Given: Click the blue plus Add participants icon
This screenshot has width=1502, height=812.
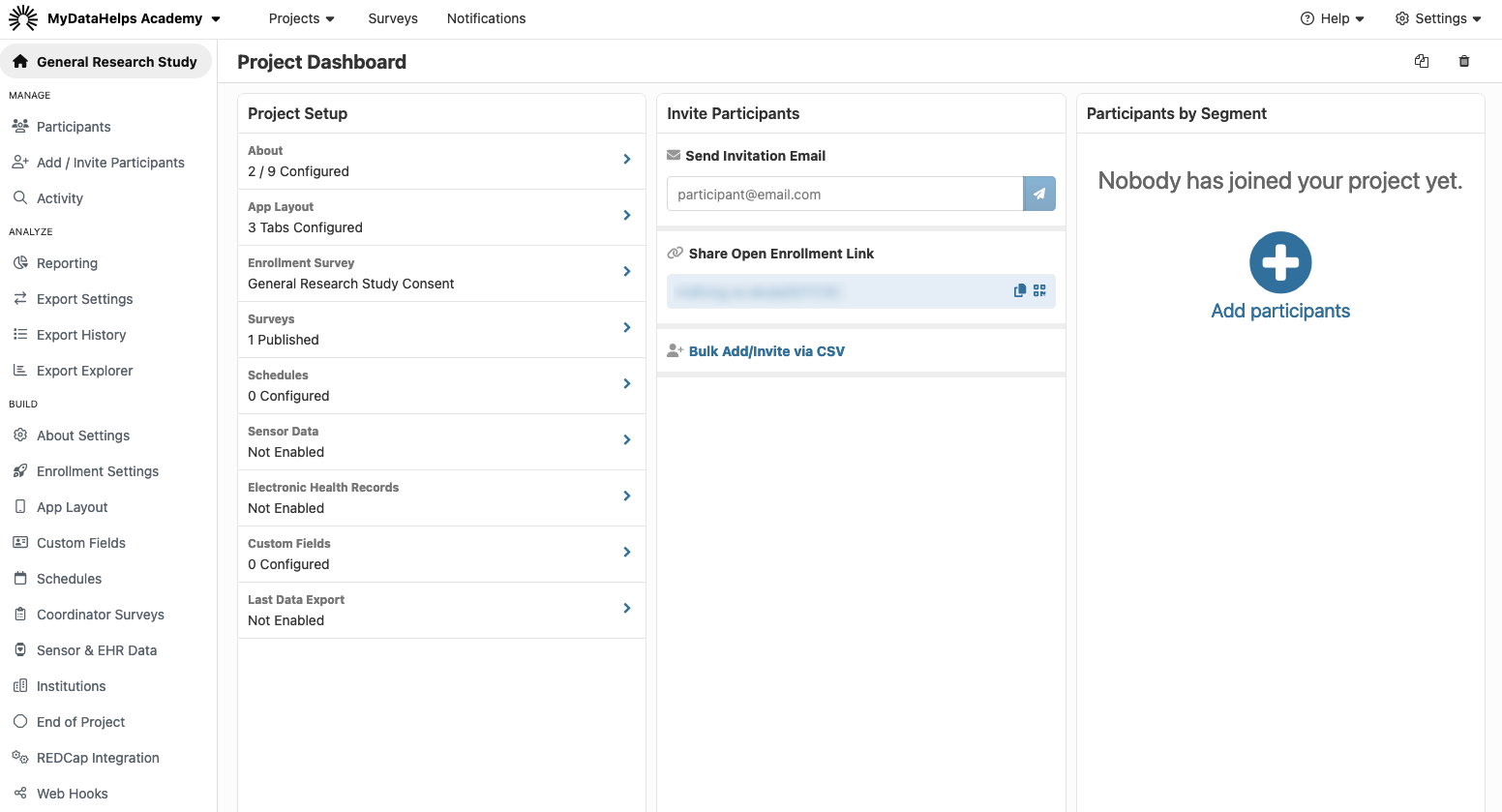Looking at the screenshot, I should 1279,262.
